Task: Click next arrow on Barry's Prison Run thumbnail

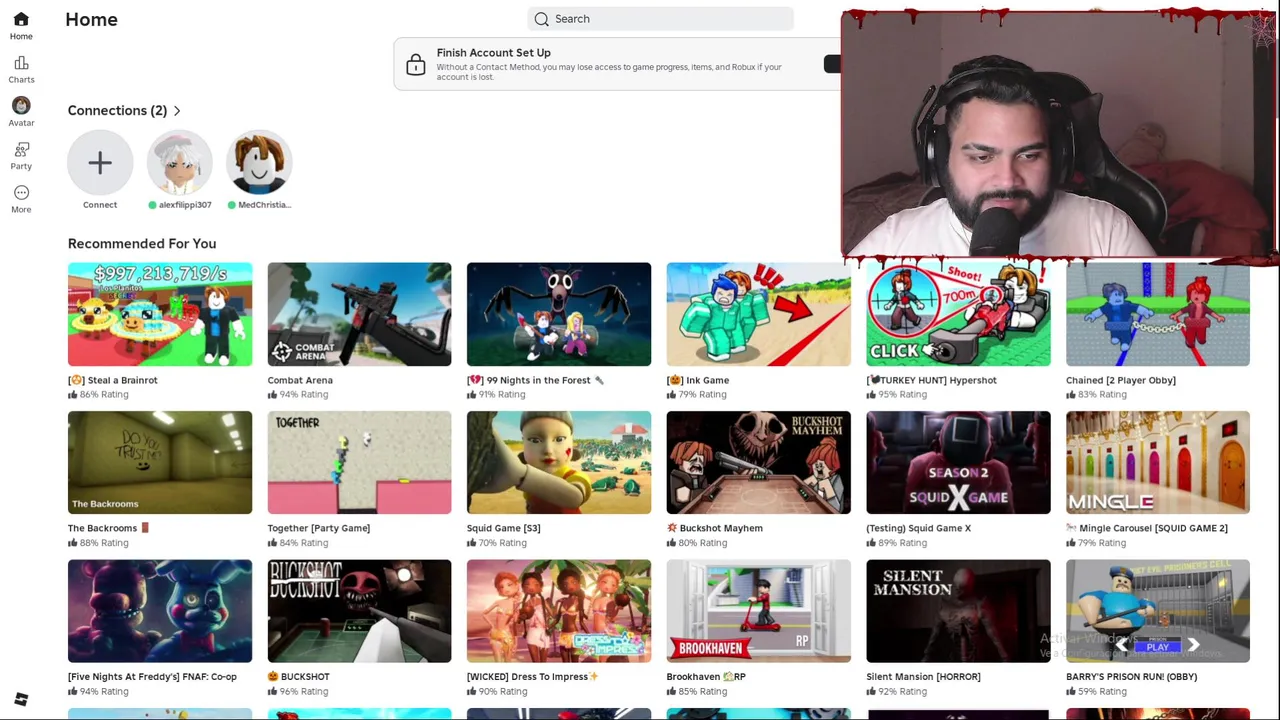Action: tap(1193, 646)
